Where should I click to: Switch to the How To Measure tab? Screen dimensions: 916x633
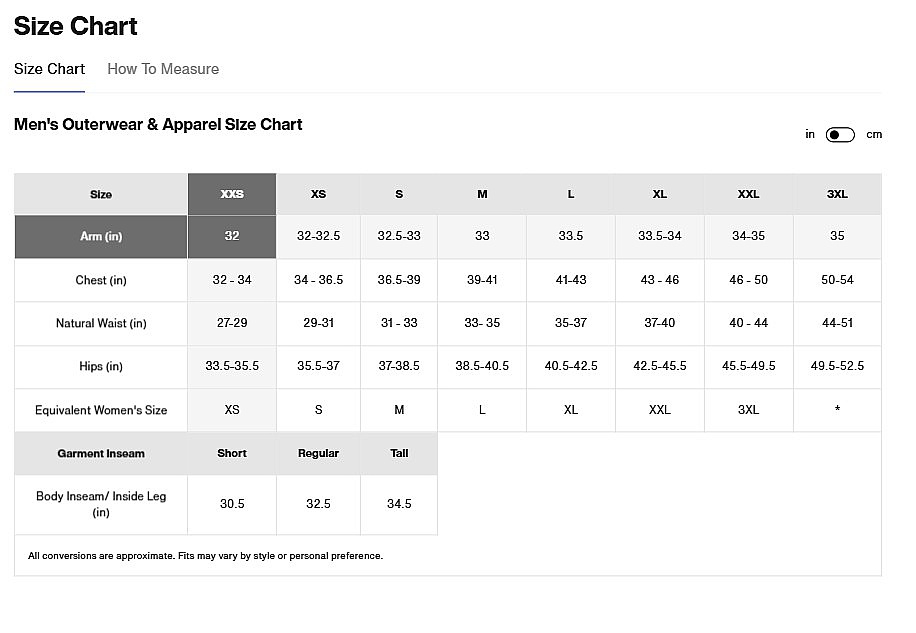pyautogui.click(x=163, y=69)
